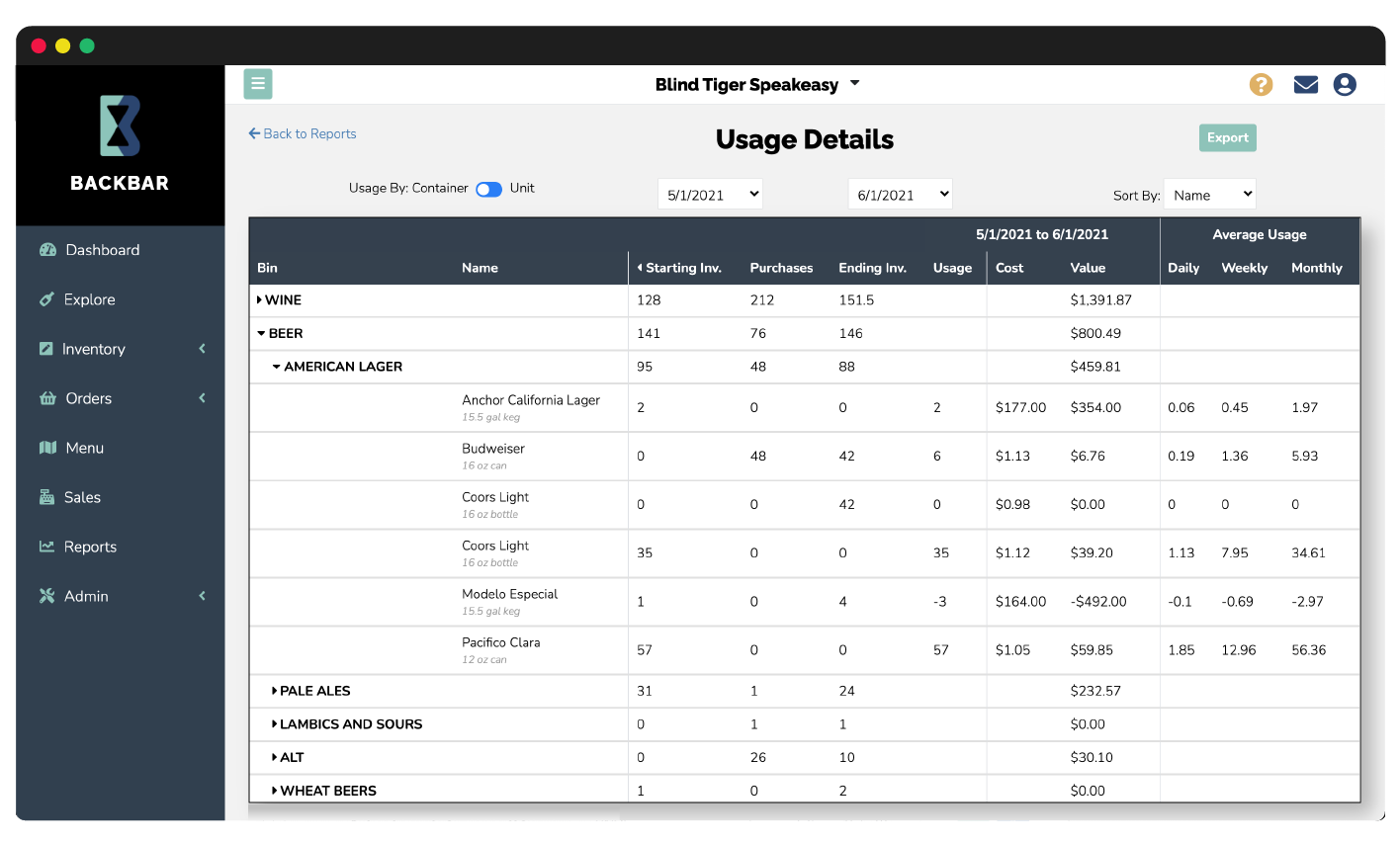The width and height of the screenshot is (1400, 844).
Task: Click the Reports chart icon
Action: [x=46, y=546]
